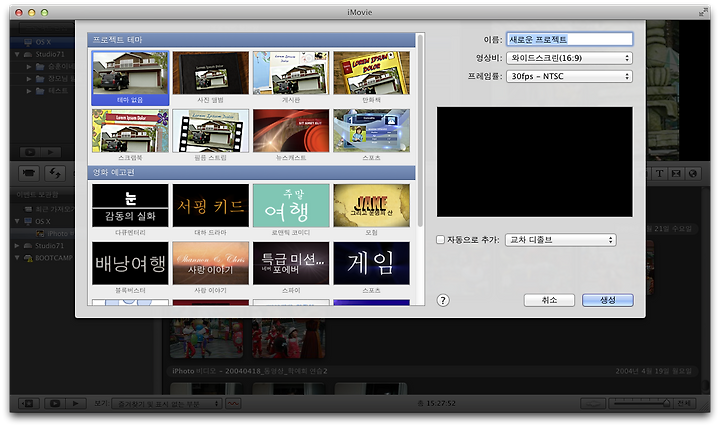720x427 pixels.
Task: Open the 교차 디졸브 transition dropdown
Action: coord(561,240)
